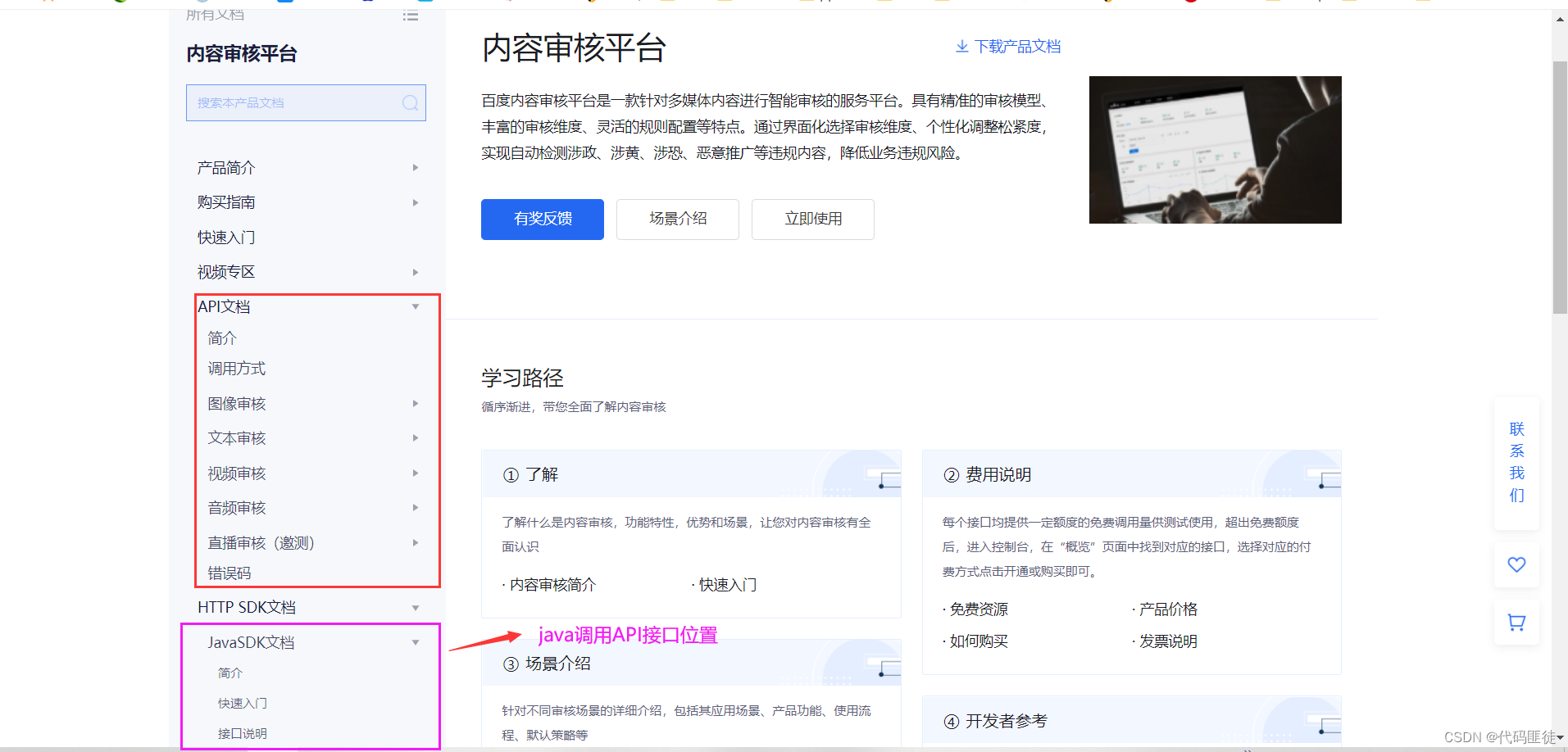Click the 购买指南 menu item
The width and height of the screenshot is (1568, 752).
226,202
